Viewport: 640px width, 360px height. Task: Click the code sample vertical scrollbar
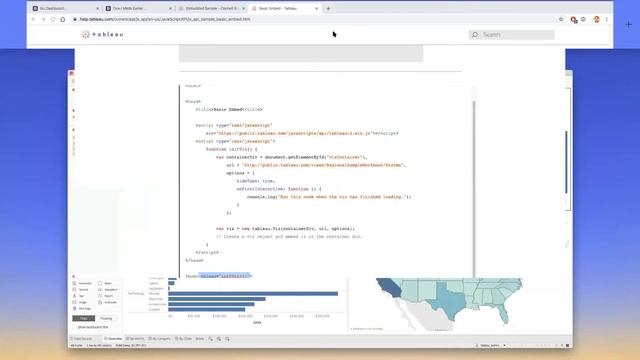(473, 188)
